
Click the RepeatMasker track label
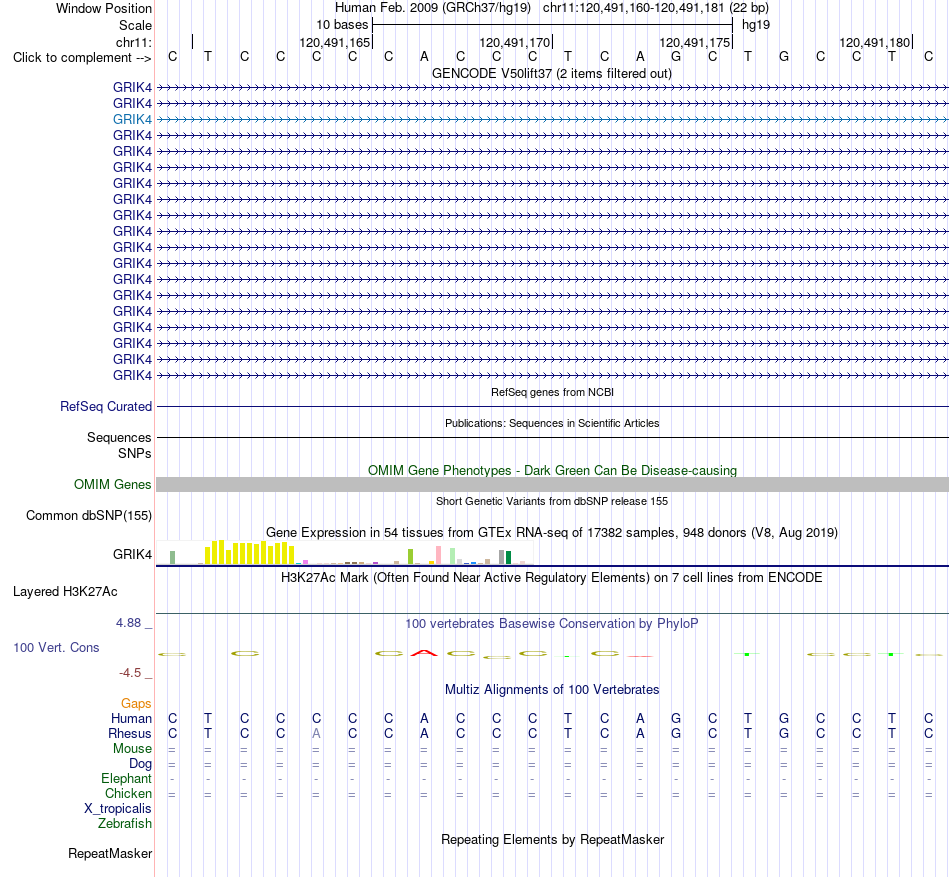[110, 853]
